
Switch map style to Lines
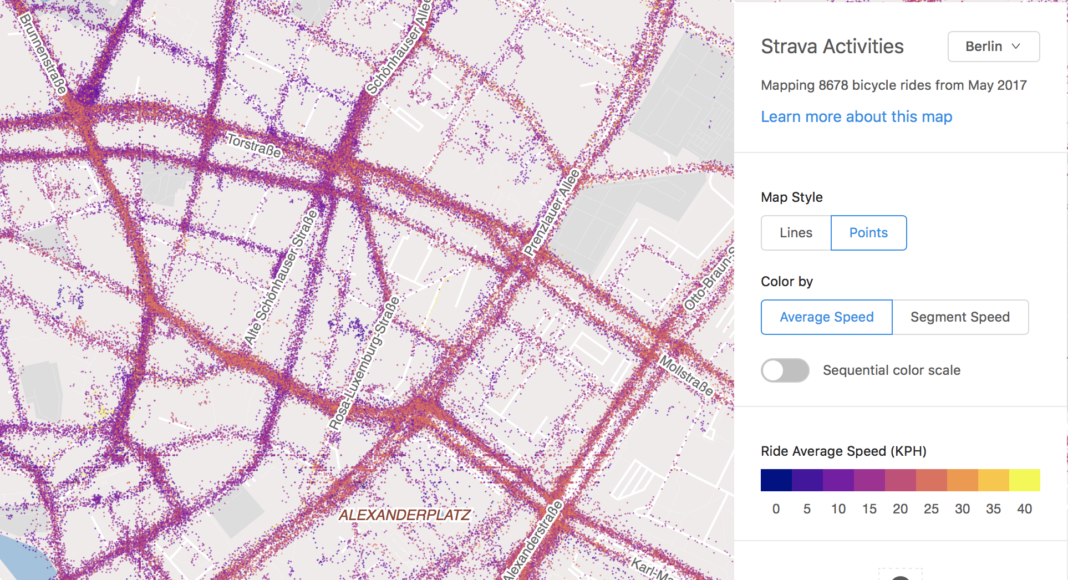(796, 233)
